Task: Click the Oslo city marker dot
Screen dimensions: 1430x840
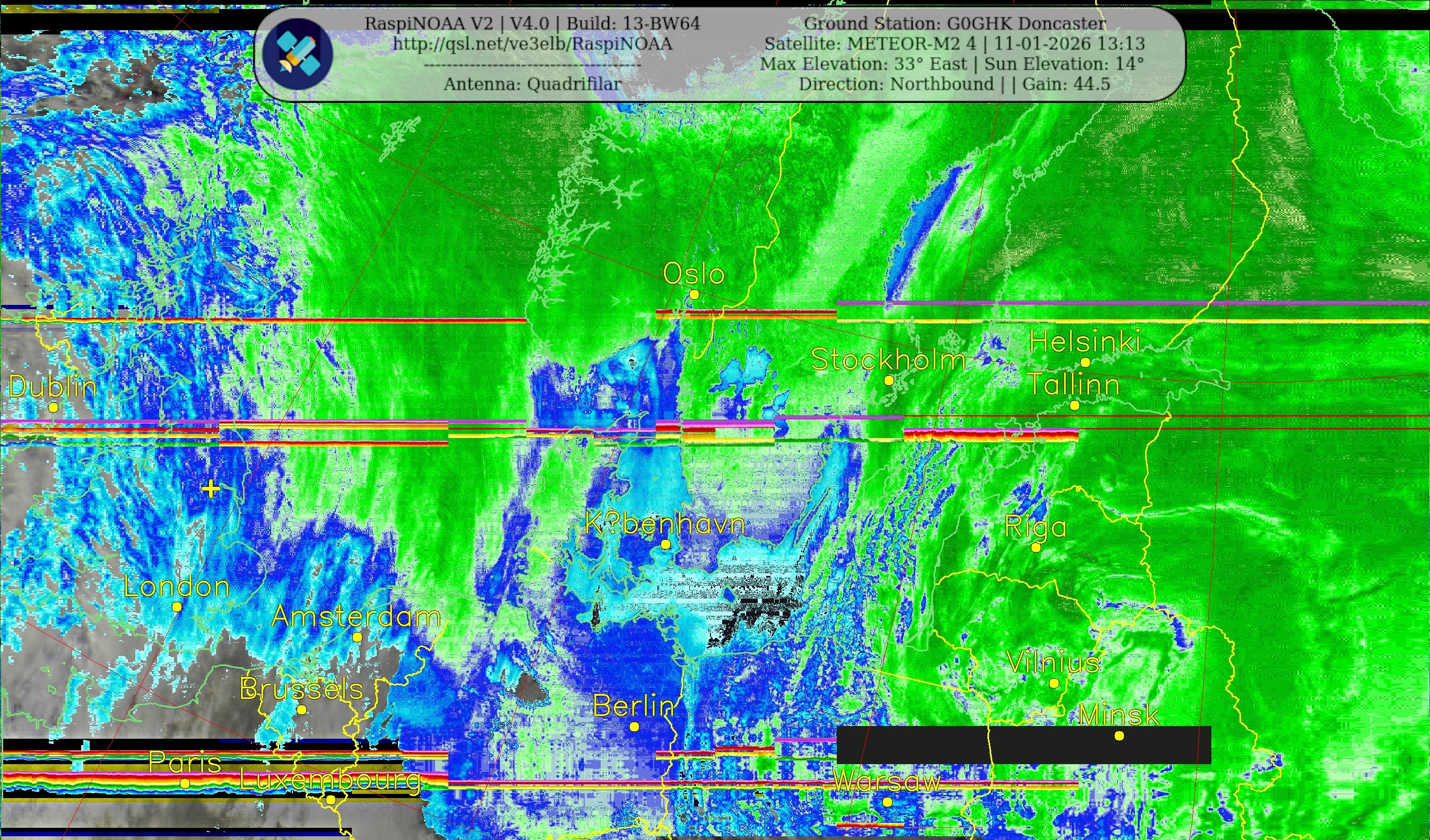Action: [694, 294]
